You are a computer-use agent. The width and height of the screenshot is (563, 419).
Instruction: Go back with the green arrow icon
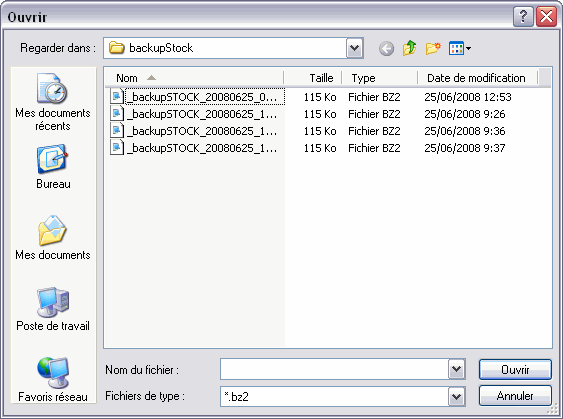click(x=386, y=48)
